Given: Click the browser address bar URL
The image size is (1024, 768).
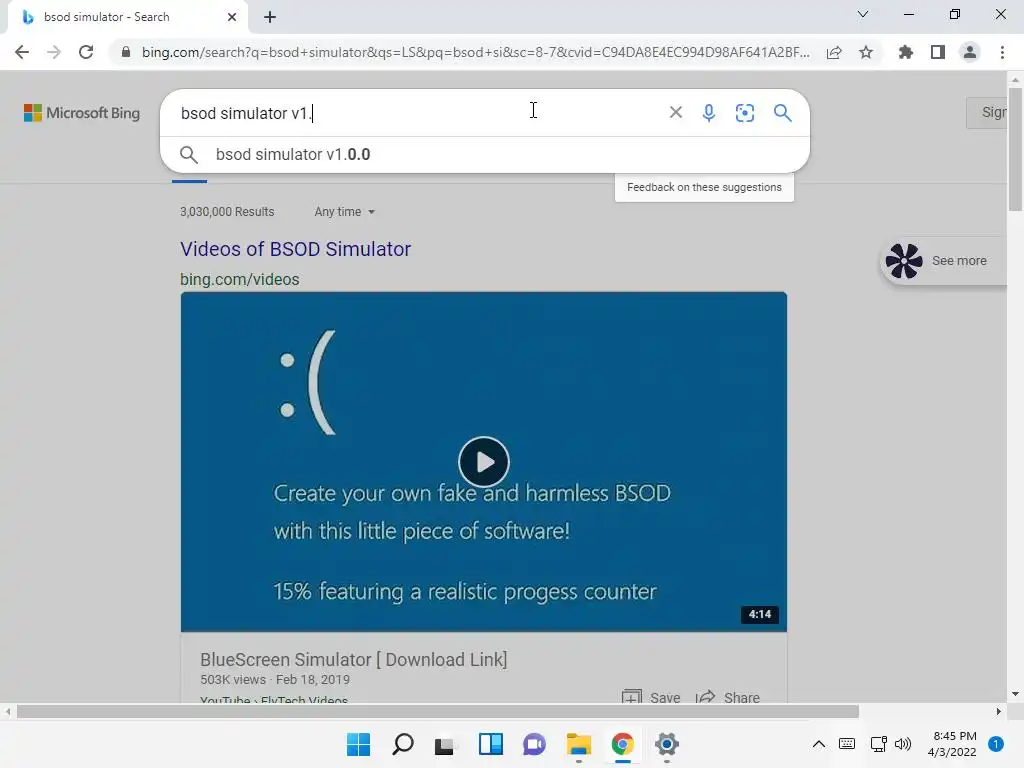Looking at the screenshot, I should (475, 52).
